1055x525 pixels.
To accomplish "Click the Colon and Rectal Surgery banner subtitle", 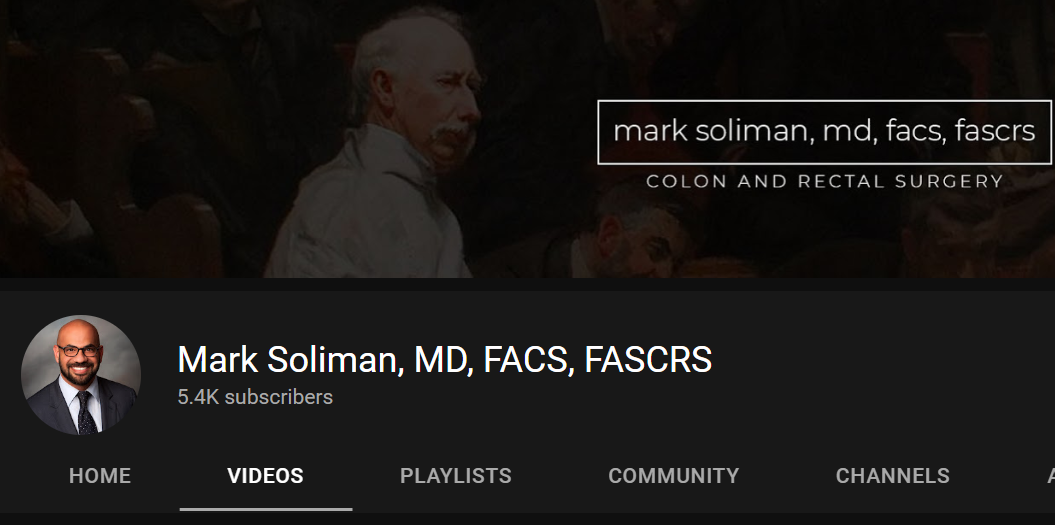I will point(824,181).
